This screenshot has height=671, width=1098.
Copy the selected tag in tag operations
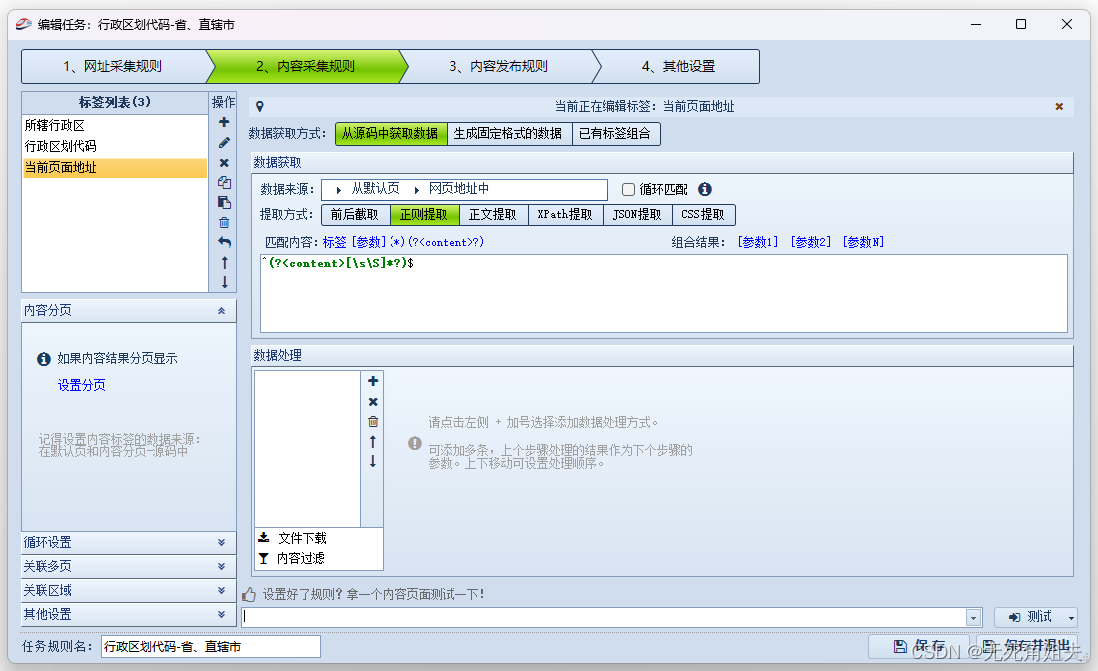pyautogui.click(x=224, y=183)
